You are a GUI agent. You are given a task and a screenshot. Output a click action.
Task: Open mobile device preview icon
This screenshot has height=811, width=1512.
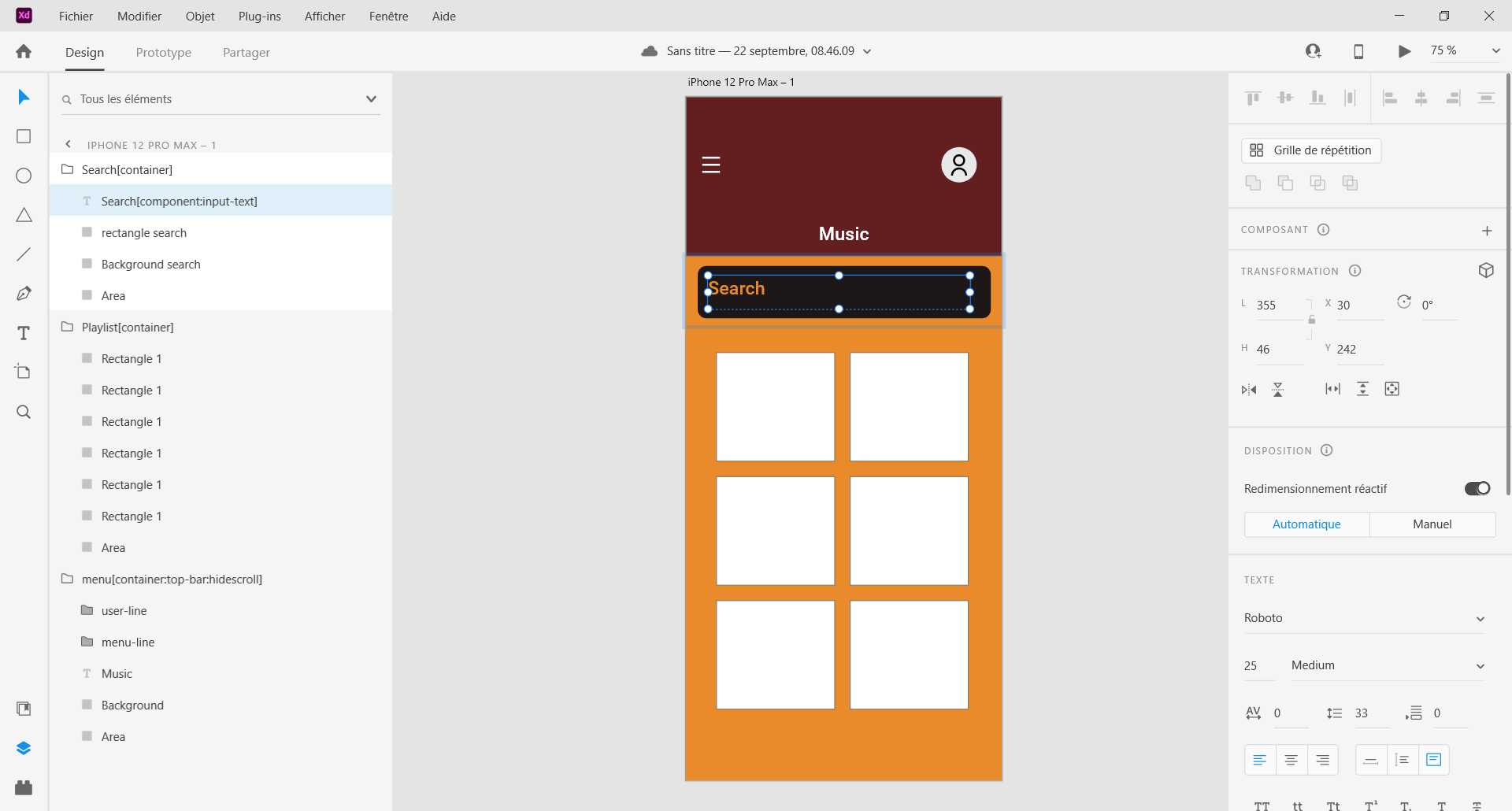(1358, 51)
